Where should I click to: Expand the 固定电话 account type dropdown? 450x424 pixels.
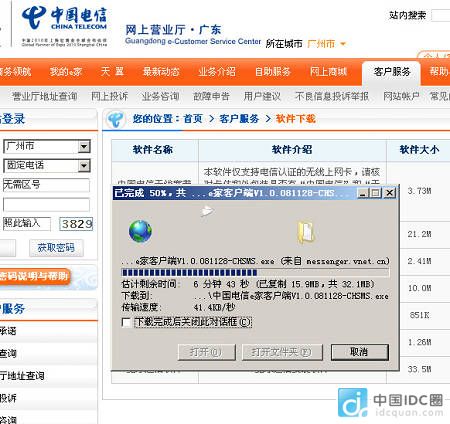click(x=84, y=166)
